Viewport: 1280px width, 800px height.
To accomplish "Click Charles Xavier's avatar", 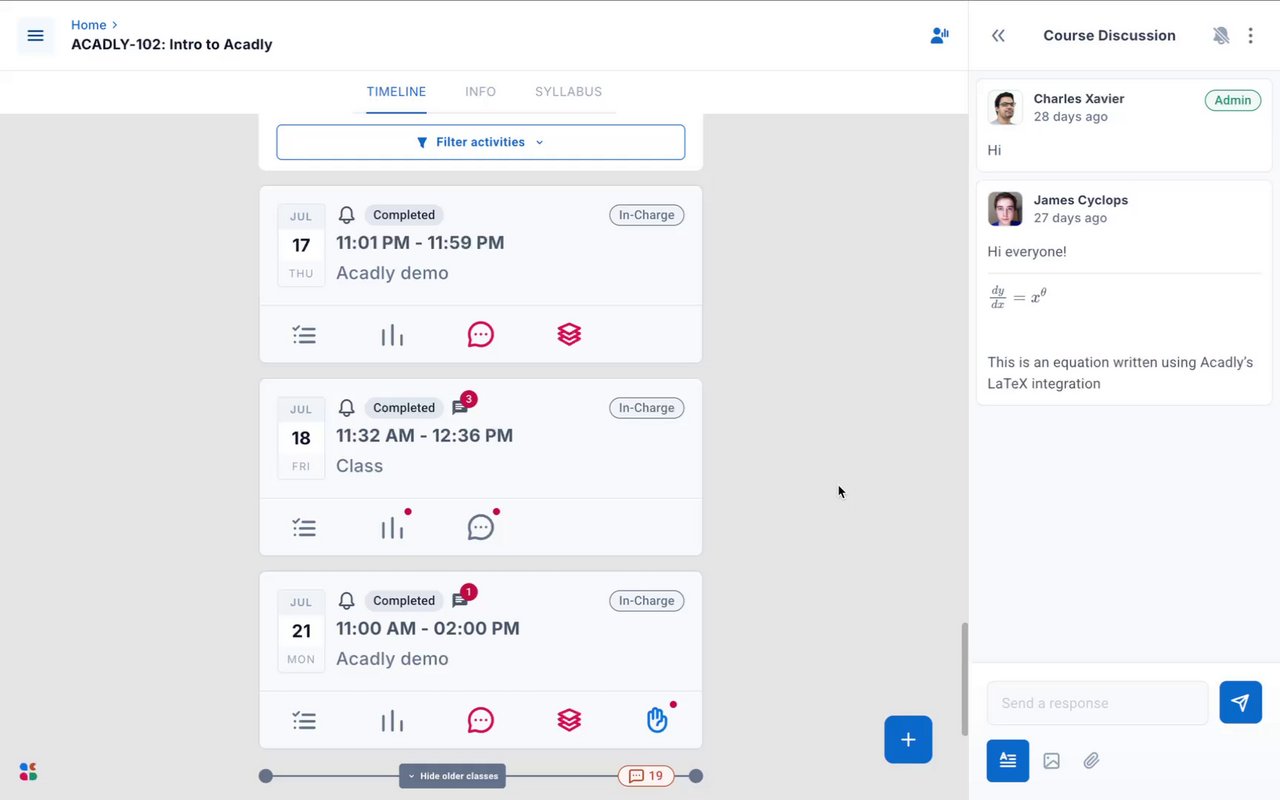I will point(1005,108).
